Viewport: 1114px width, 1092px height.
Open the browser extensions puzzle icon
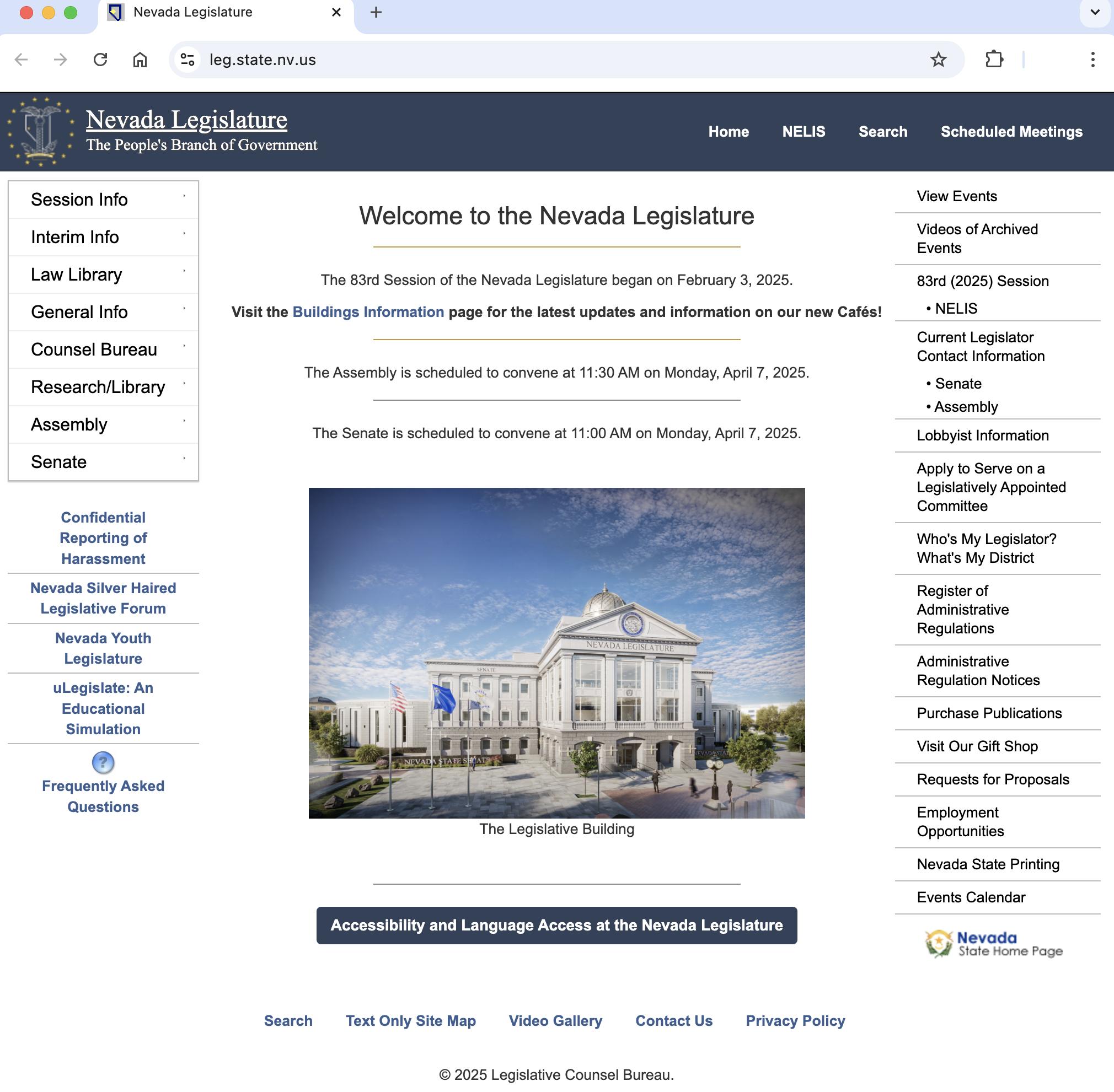(x=994, y=60)
